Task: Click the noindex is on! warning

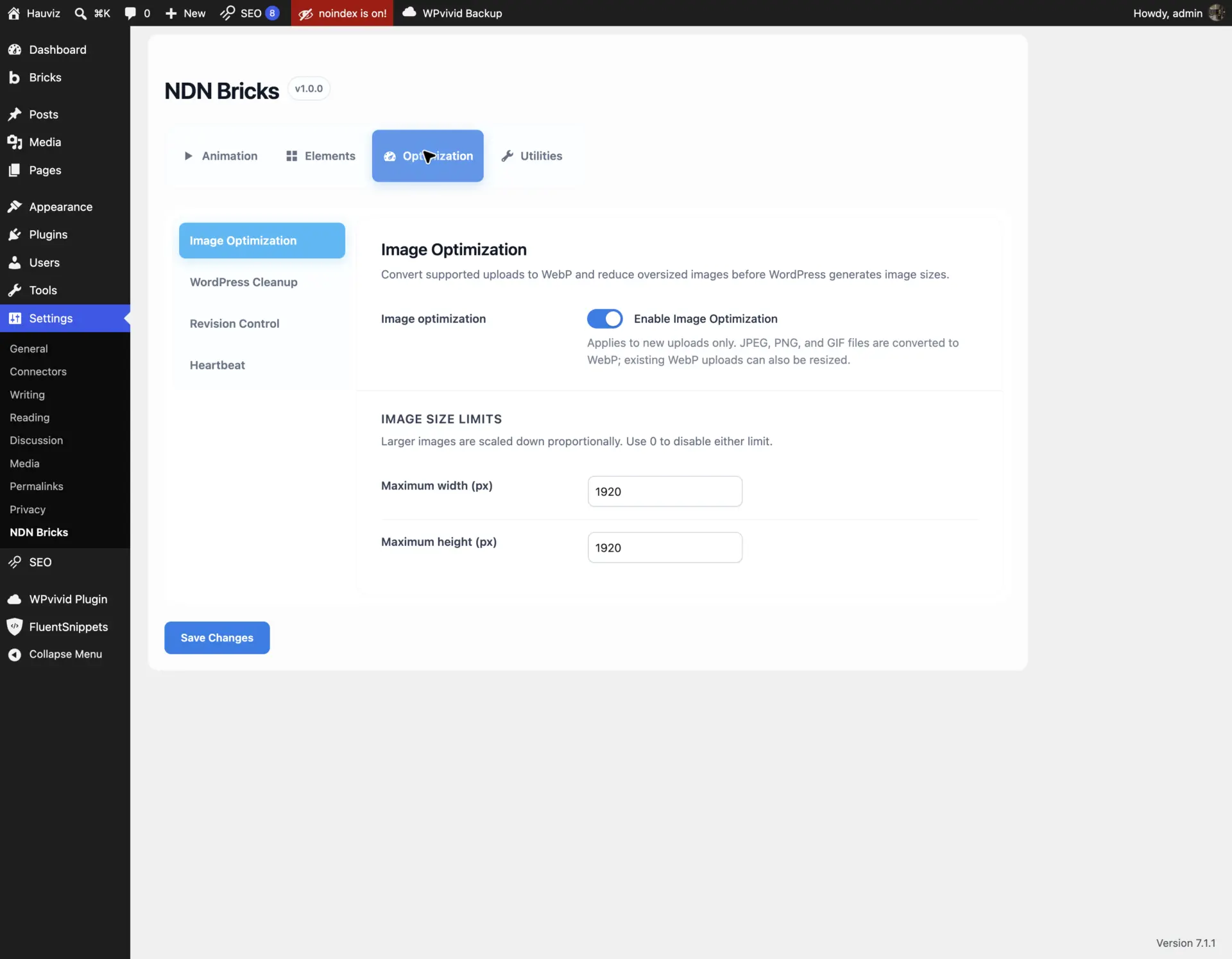Action: (342, 13)
